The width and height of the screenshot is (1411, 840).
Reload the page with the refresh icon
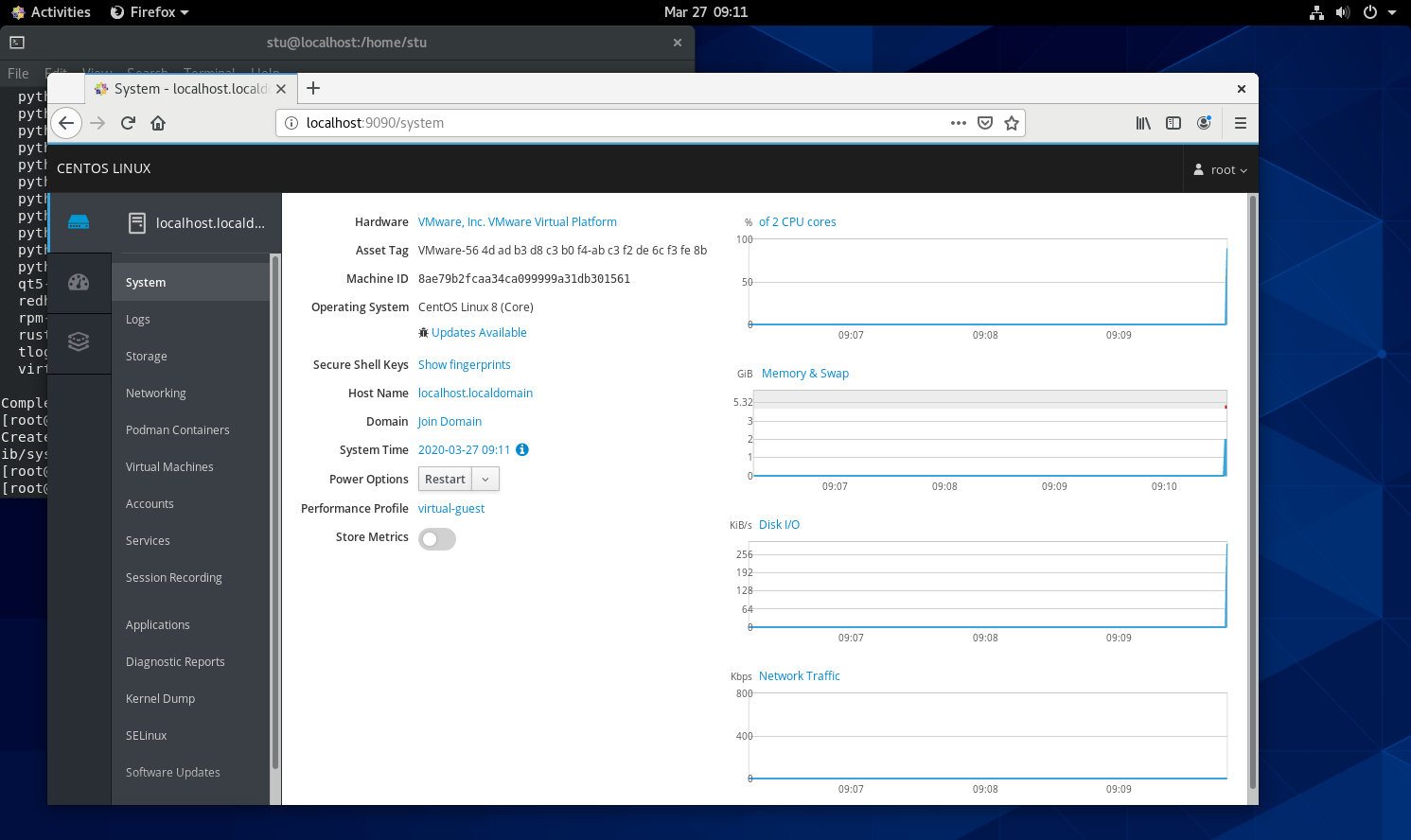[128, 123]
